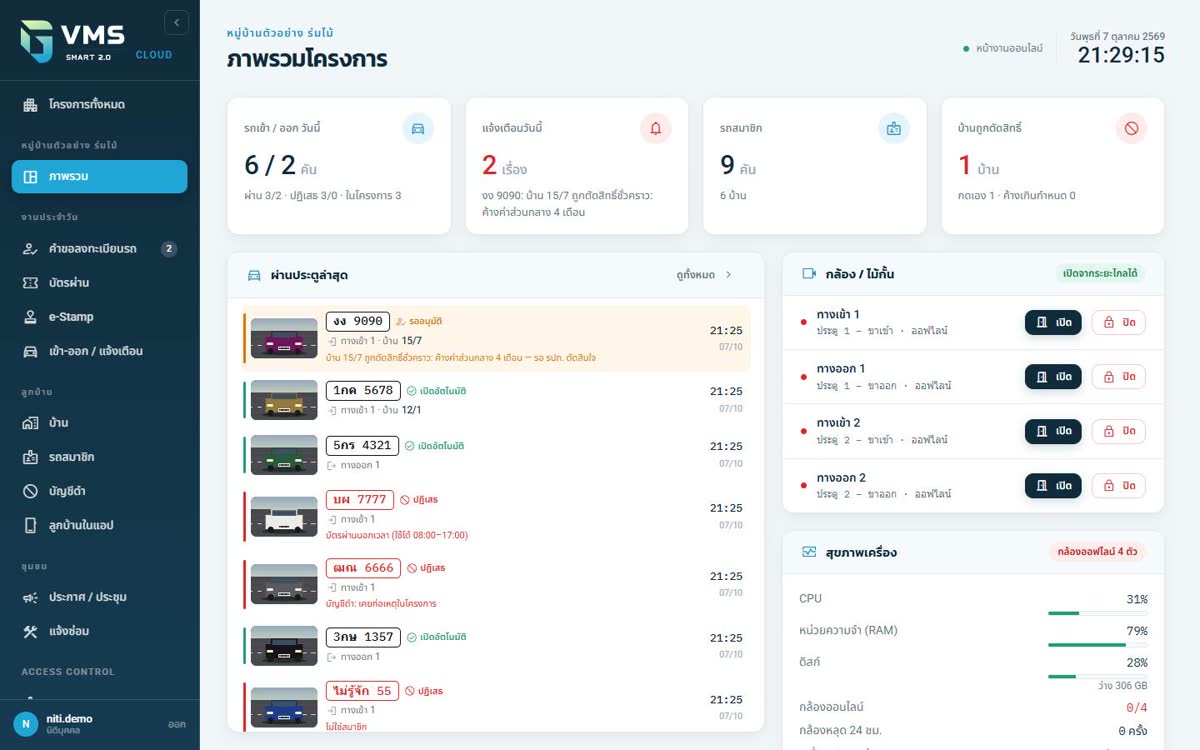This screenshot has width=1200, height=750.
Task: Click the ออก logout link
Action: point(176,724)
